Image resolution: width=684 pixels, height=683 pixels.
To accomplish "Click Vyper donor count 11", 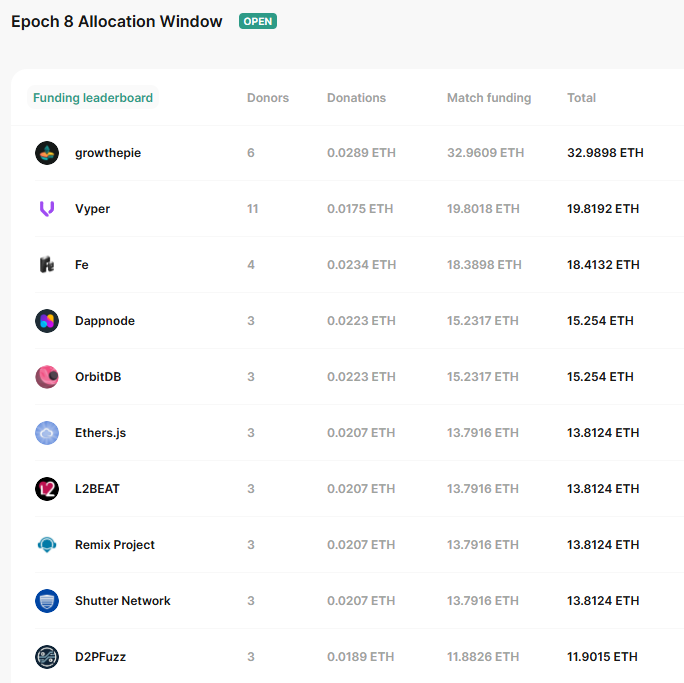I will (x=253, y=209).
